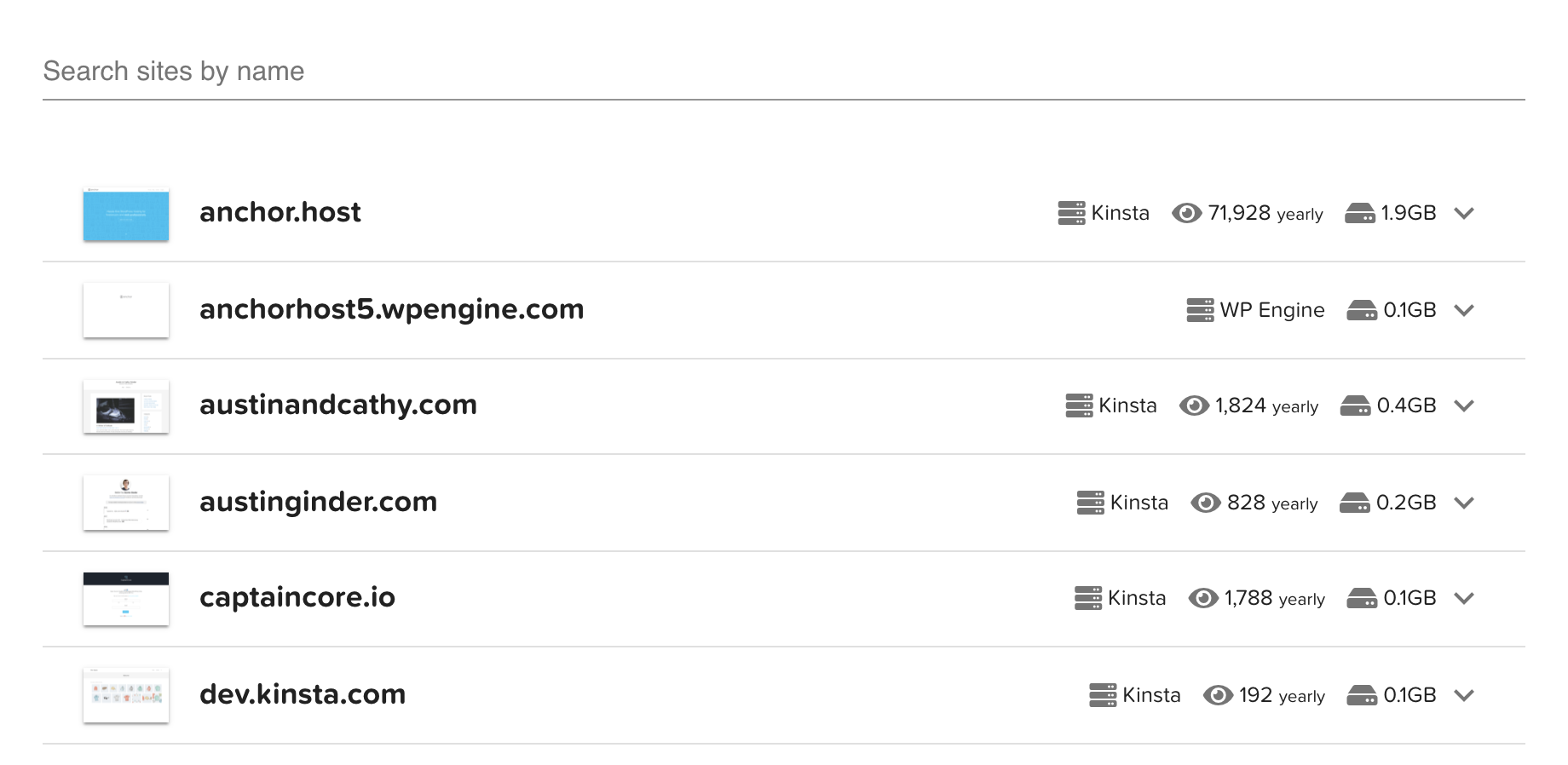Image resolution: width=1568 pixels, height=765 pixels.
Task: Click the server icon in dev.kinsta.com row
Action: pyautogui.click(x=1103, y=695)
